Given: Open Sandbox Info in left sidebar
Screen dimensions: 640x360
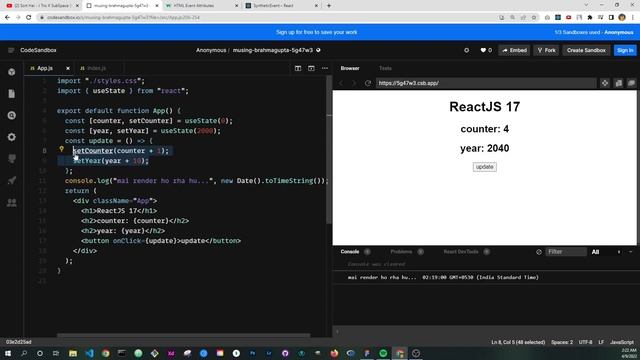Looking at the screenshot, I should 11,72.
